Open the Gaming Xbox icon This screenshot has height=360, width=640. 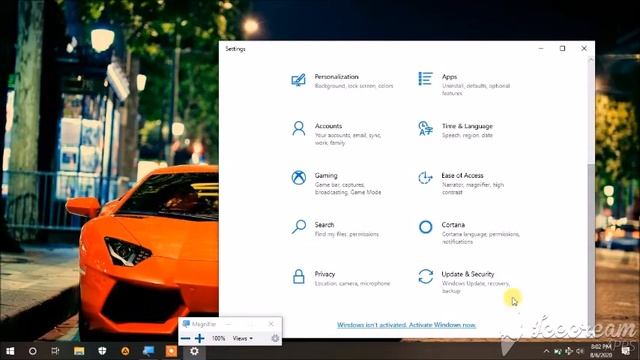pos(299,178)
